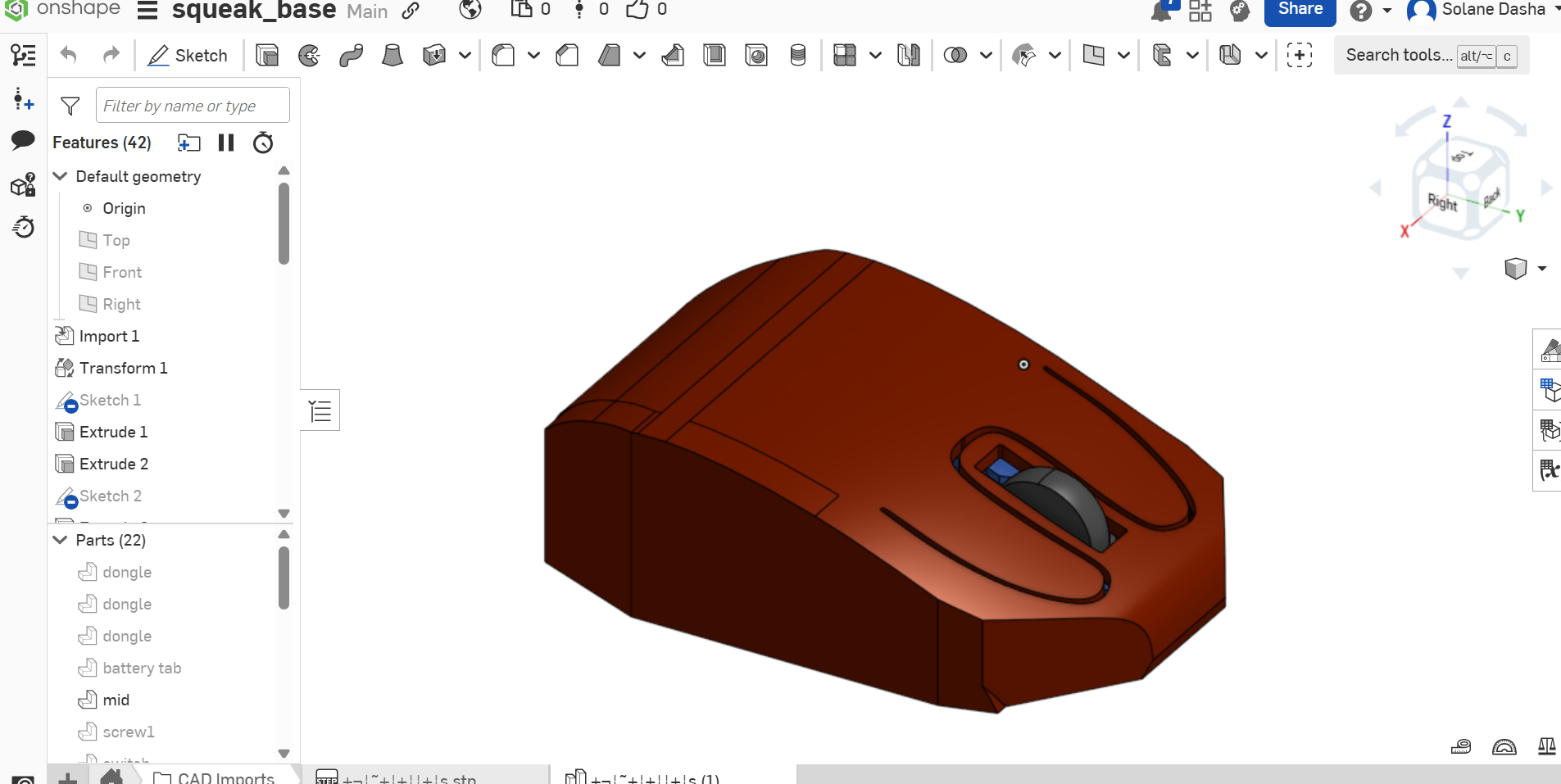Screen dimensions: 1561x784
Task: Select Import 1 feature
Action: [109, 336]
